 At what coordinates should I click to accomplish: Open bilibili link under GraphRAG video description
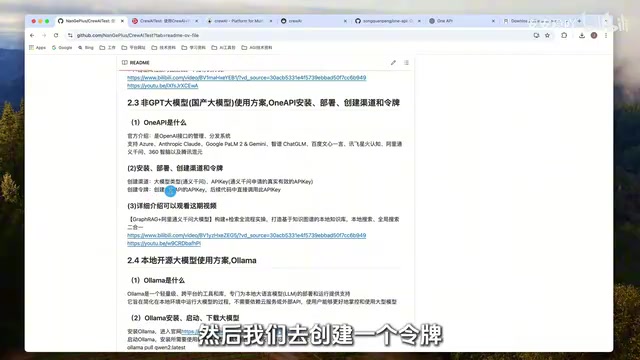247,236
